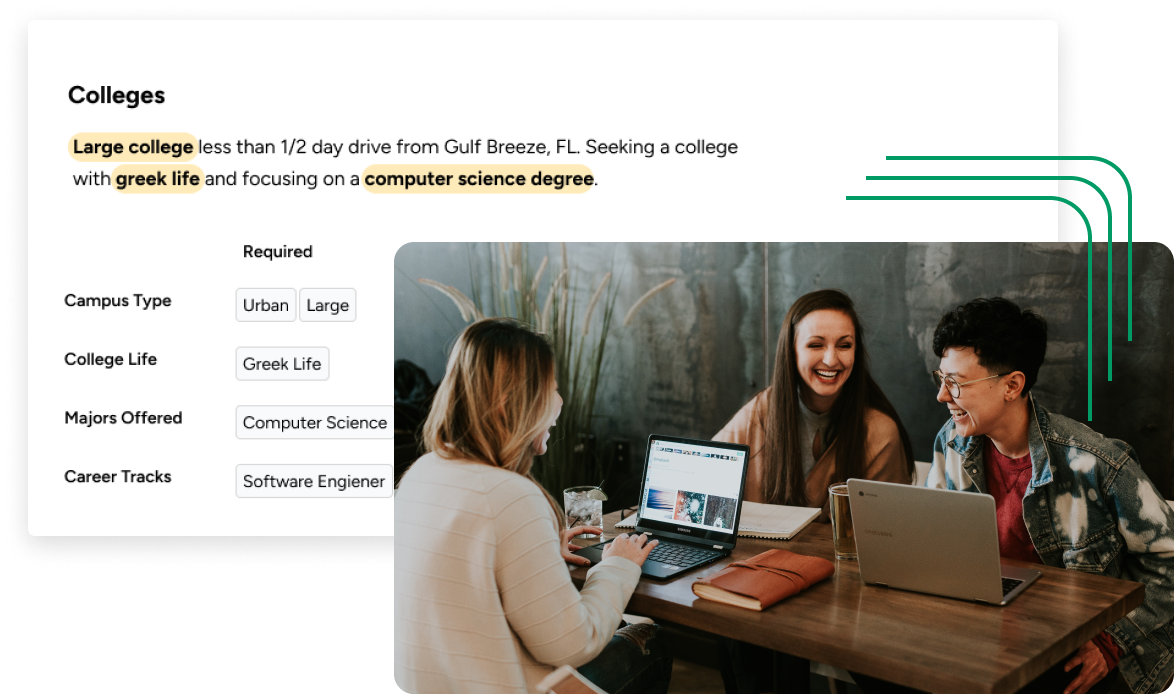This screenshot has height=694, width=1174.
Task: Click the students studying photo
Action: (783, 467)
